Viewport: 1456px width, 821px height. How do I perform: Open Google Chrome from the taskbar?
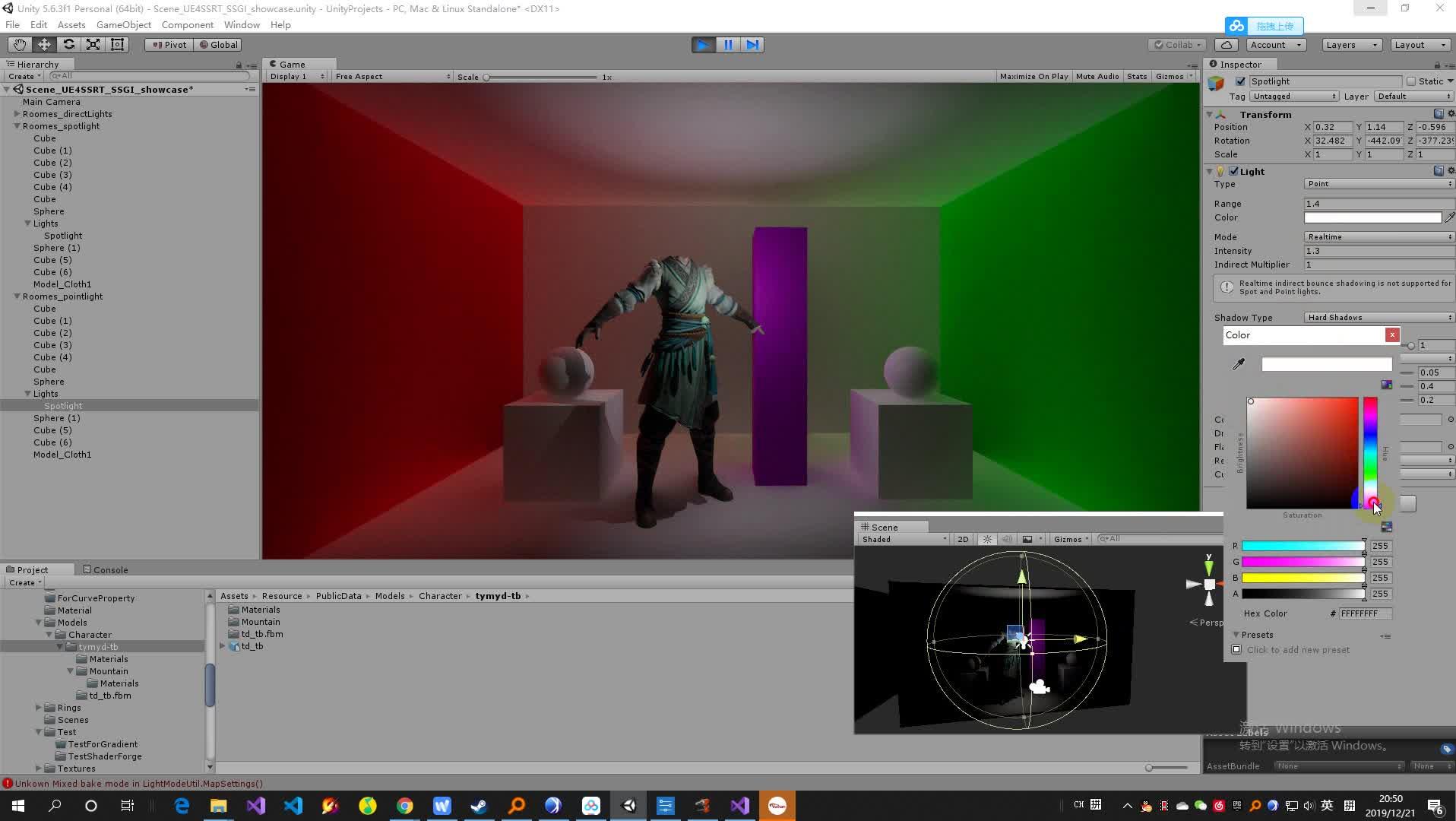[x=404, y=805]
